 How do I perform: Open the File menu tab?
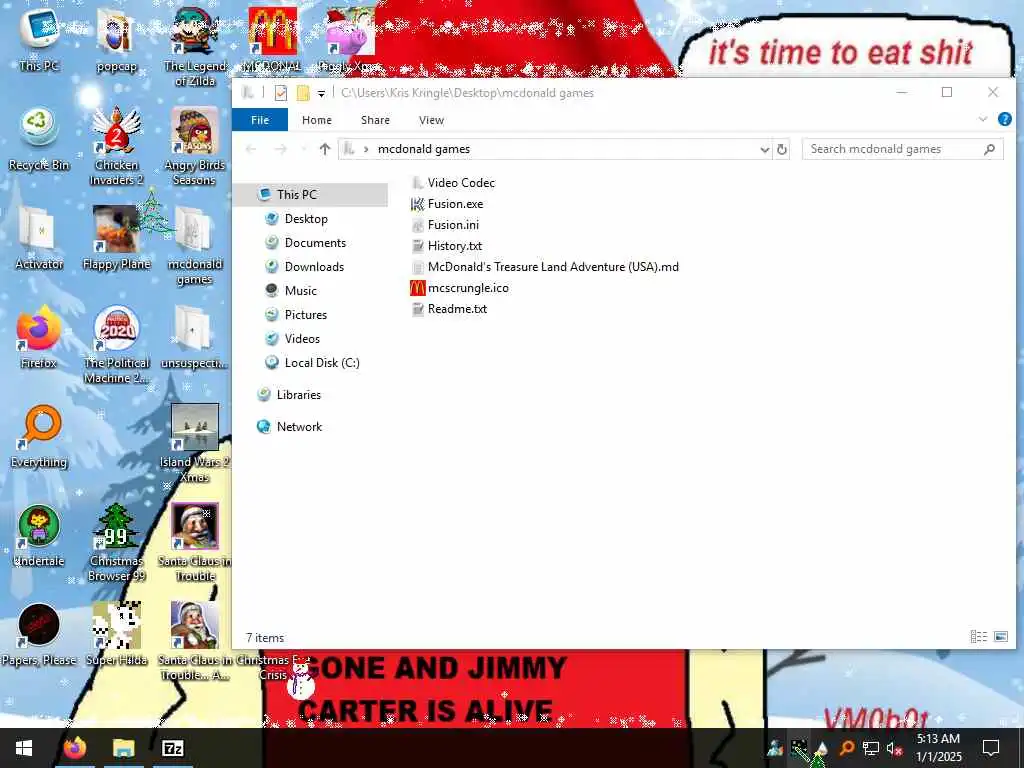pos(260,120)
